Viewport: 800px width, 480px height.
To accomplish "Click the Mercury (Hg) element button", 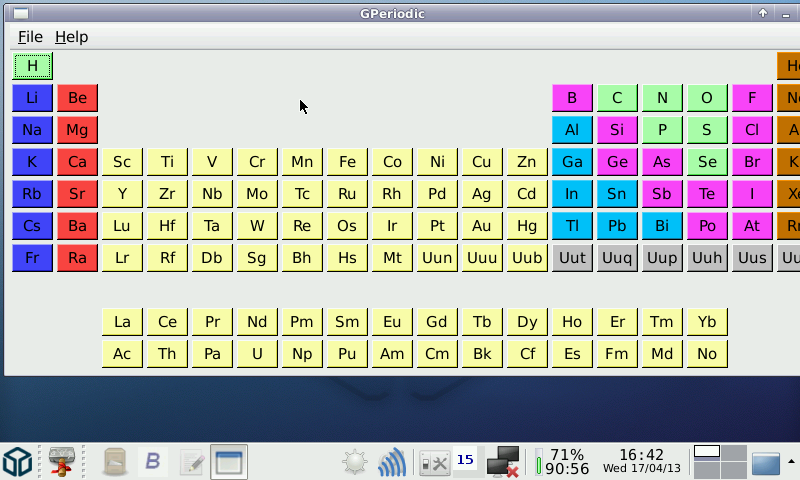I will 527,226.
